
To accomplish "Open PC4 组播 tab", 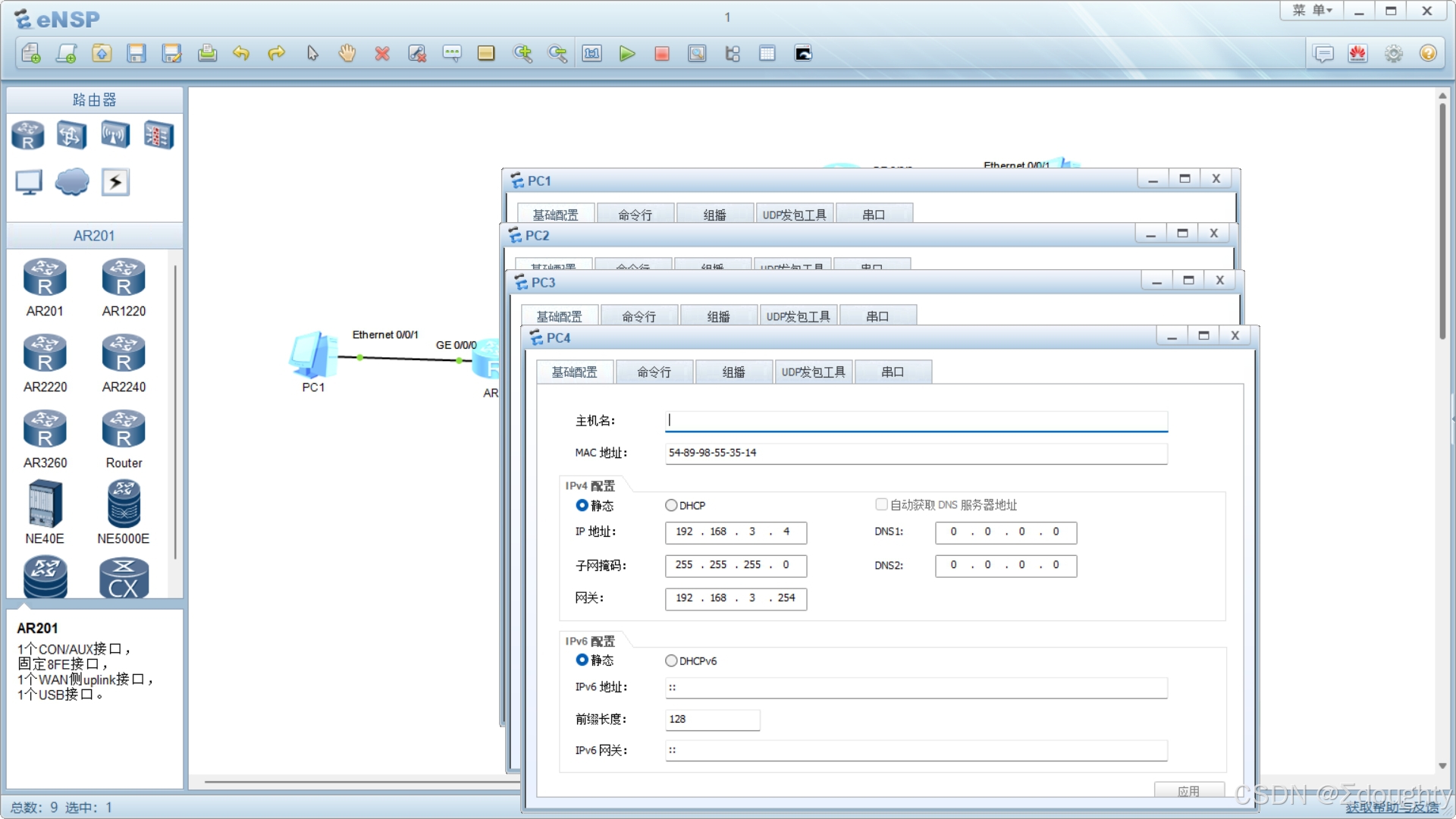I will 734,372.
